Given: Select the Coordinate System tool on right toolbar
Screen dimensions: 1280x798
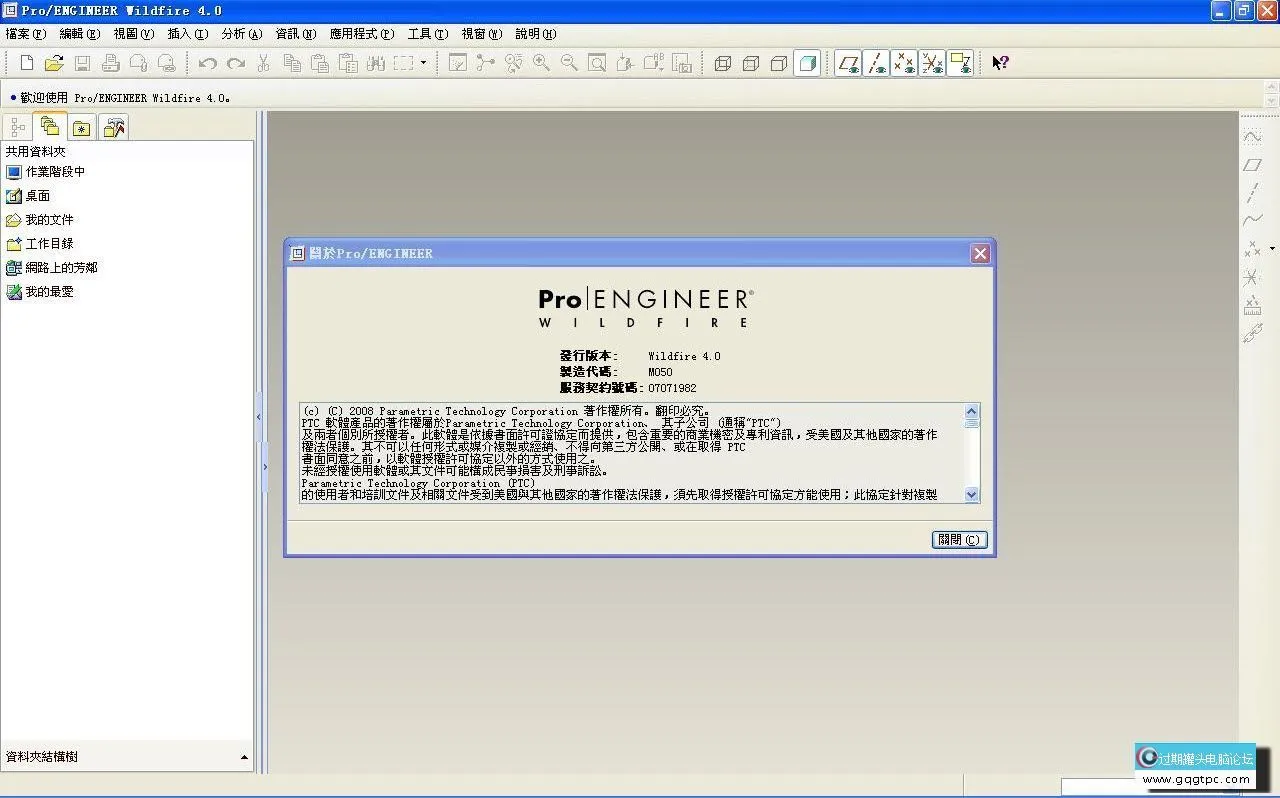Looking at the screenshot, I should [x=1253, y=277].
